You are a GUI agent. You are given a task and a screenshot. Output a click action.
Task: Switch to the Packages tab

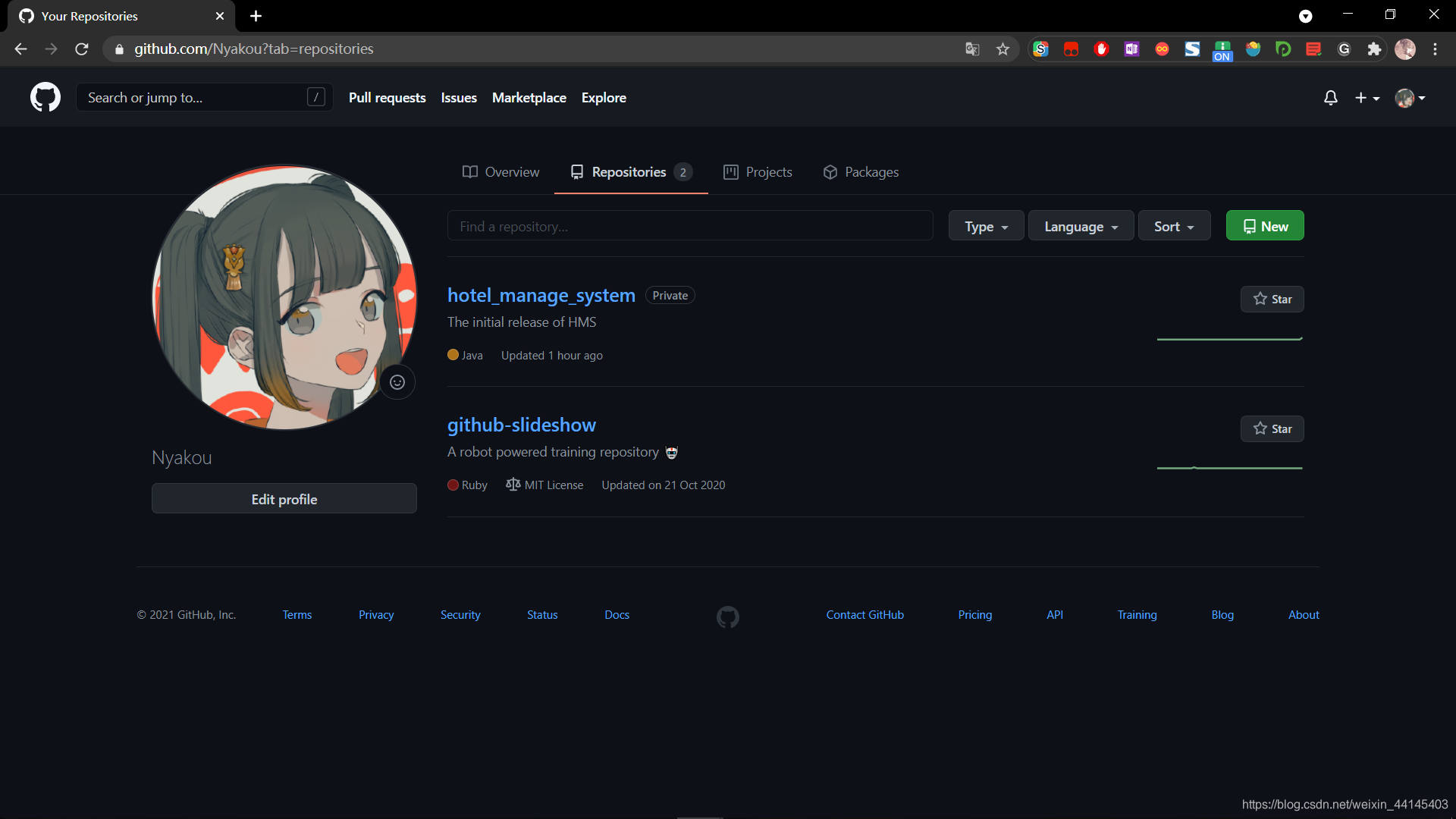(861, 172)
